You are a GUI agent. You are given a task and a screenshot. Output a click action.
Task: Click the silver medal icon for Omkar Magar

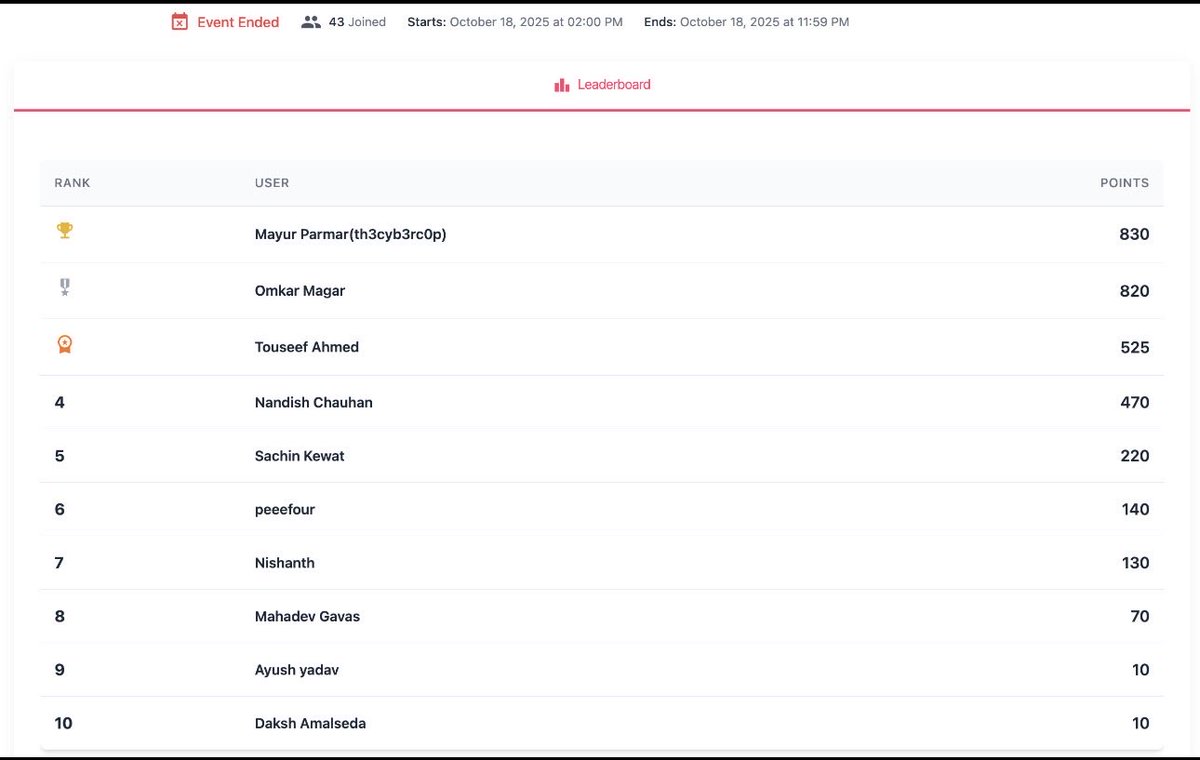64,288
